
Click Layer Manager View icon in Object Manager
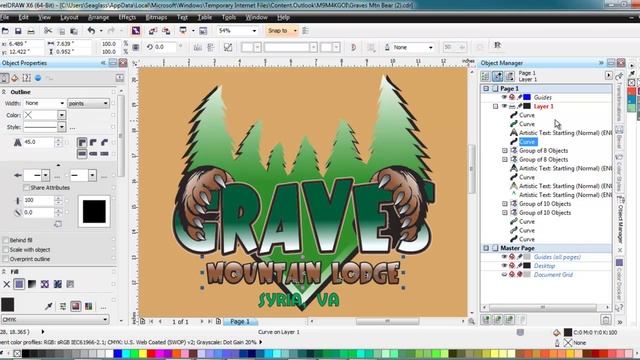click(509, 76)
